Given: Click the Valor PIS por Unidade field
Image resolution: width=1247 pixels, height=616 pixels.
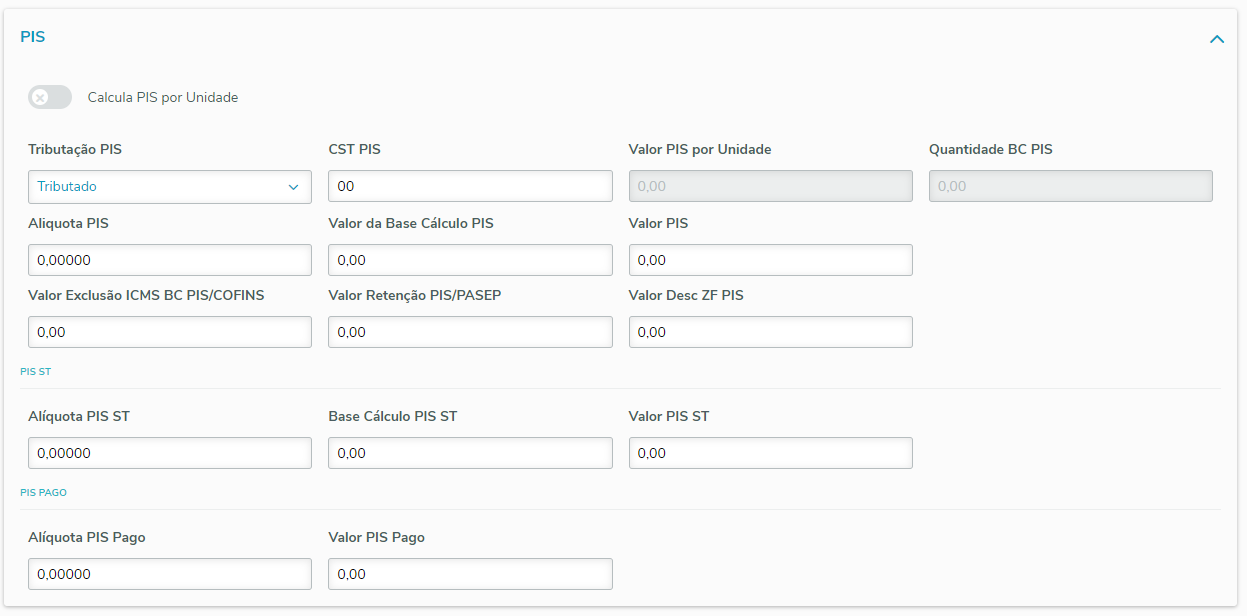Looking at the screenshot, I should click(770, 187).
